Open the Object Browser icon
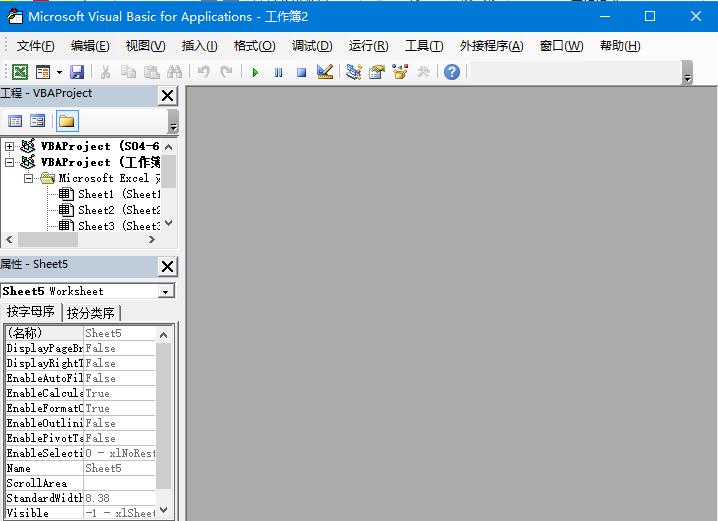Viewport: 718px width, 521px height. (x=400, y=72)
